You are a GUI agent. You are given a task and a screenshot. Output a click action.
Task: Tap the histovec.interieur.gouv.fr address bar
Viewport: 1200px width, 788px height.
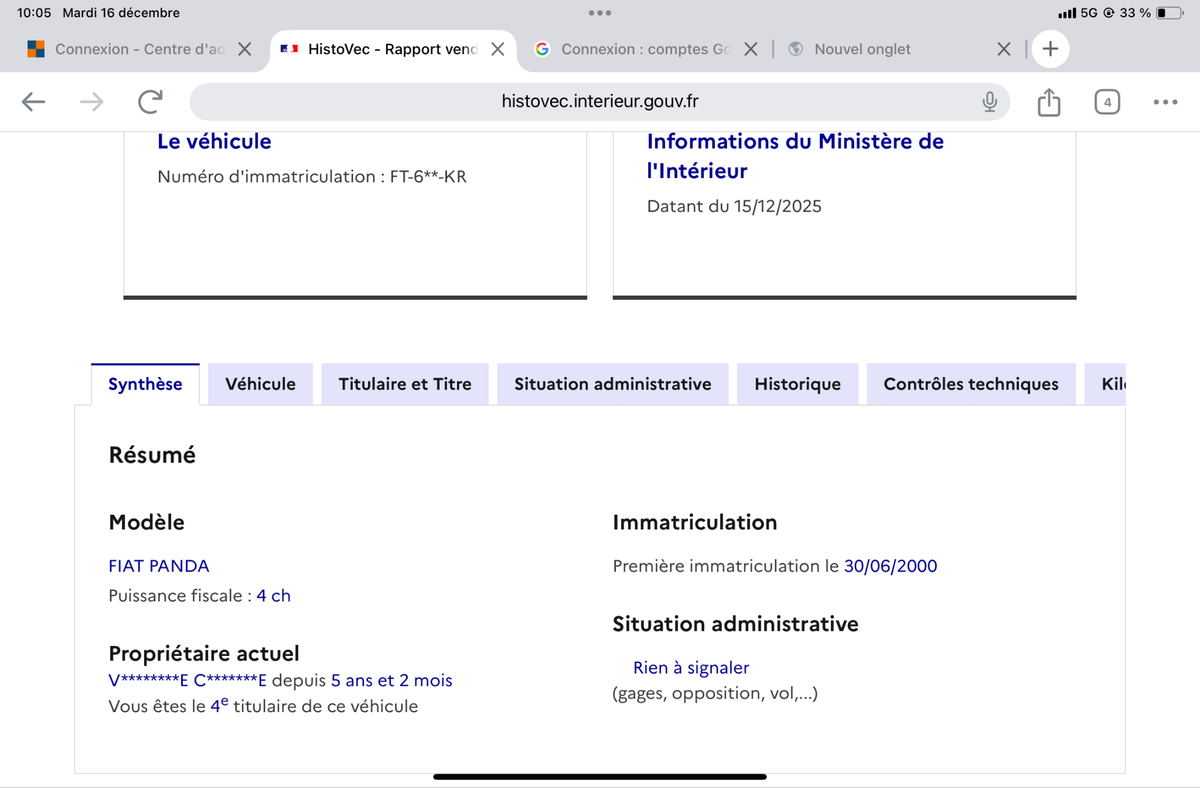coord(600,101)
